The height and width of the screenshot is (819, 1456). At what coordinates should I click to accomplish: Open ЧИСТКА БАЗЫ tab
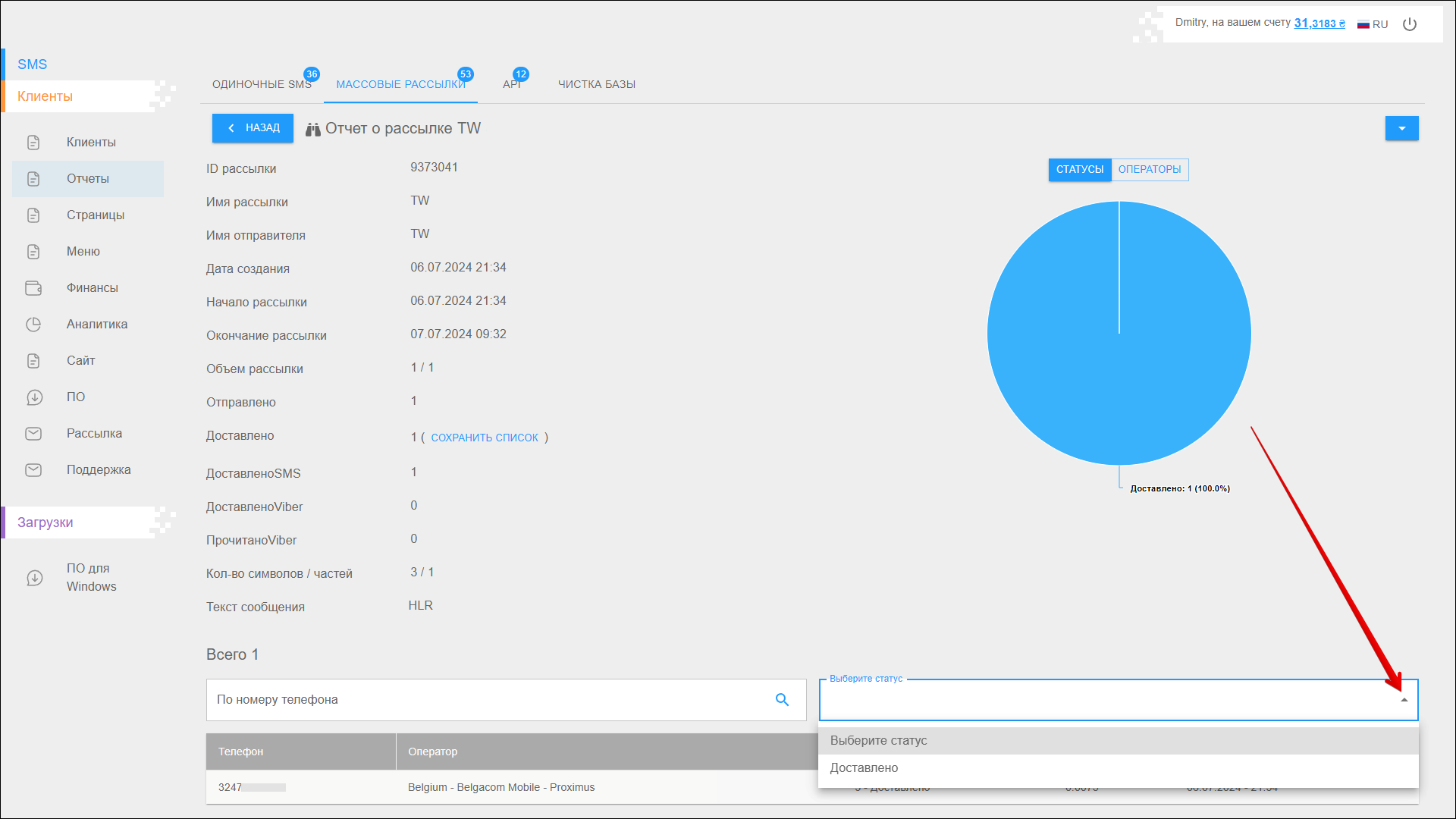pos(597,84)
